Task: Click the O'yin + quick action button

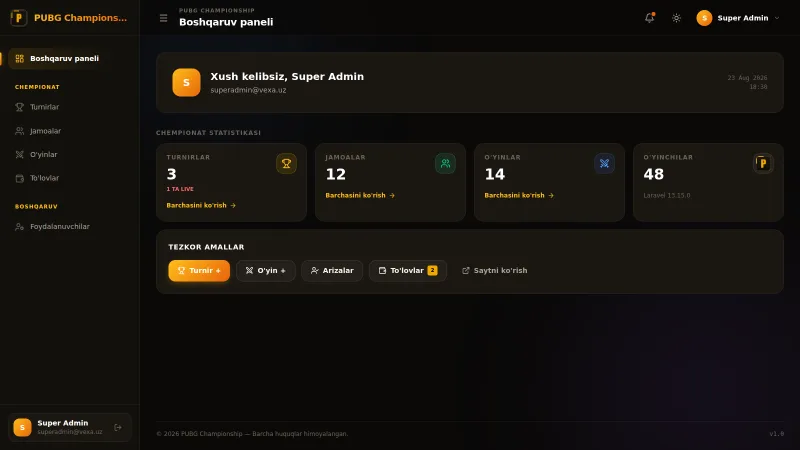Action: pyautogui.click(x=266, y=271)
